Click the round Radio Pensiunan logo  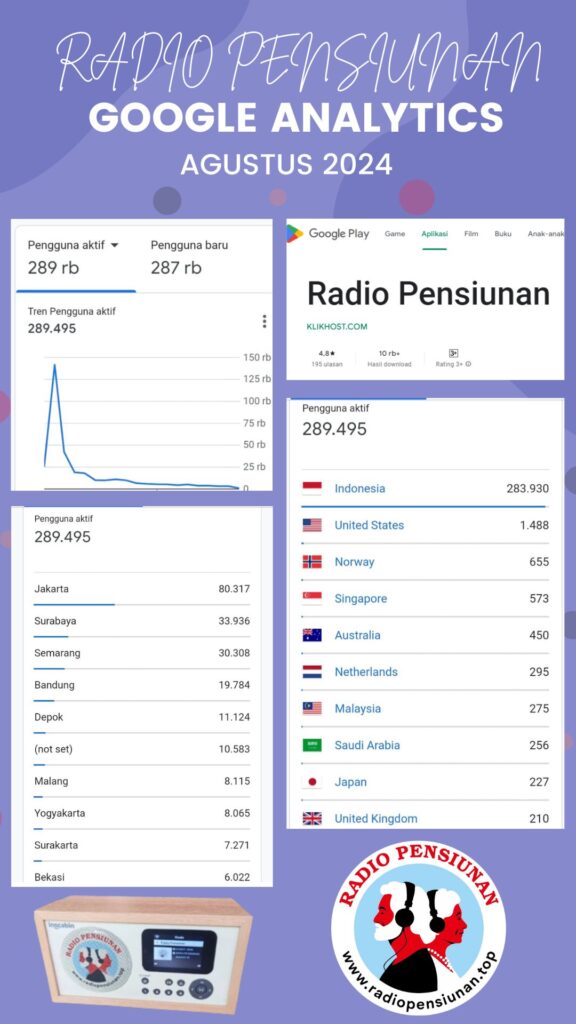tap(418, 928)
